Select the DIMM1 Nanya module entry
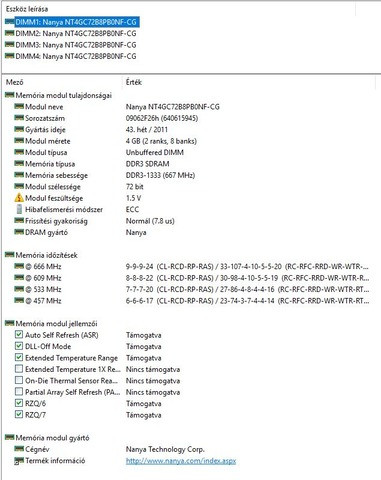 pyautogui.click(x=76, y=22)
